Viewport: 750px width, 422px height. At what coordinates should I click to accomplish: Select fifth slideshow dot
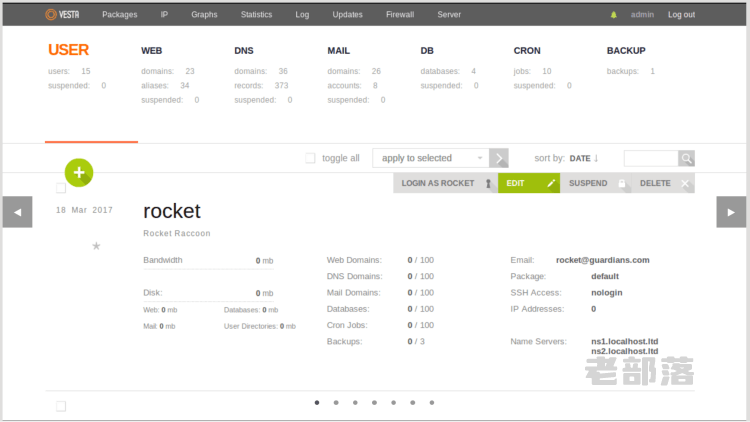[x=394, y=402]
